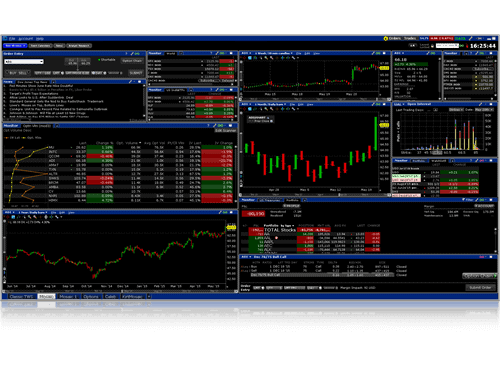500x375 pixels.
Task: Click the SUBMIT button in Order Entry
Action: pyautogui.click(x=136, y=73)
